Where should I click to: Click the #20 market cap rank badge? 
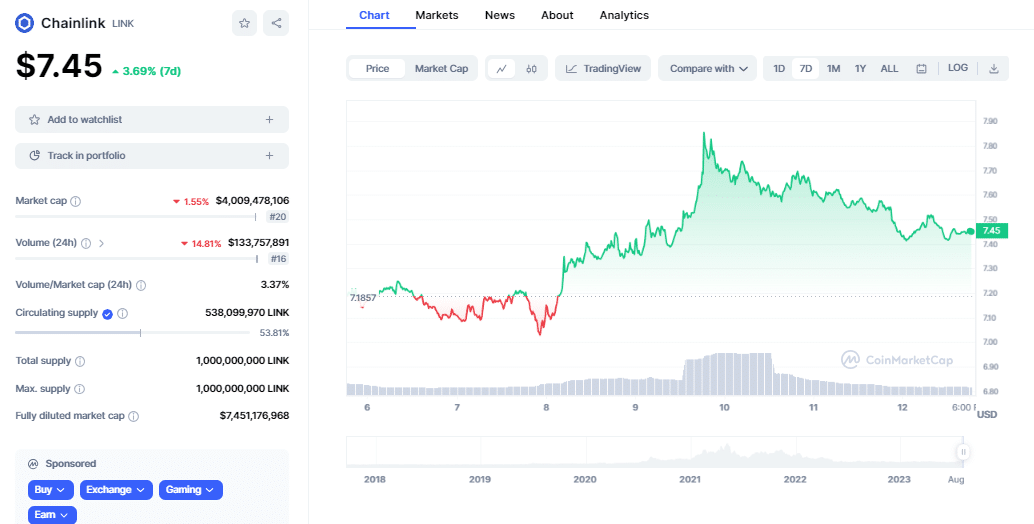[x=278, y=217]
